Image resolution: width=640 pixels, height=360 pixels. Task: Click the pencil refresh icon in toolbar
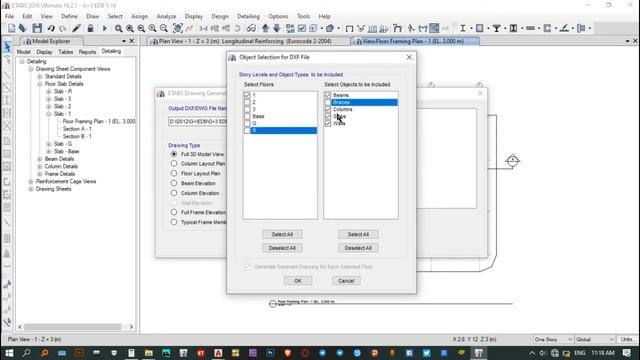(x=76, y=28)
